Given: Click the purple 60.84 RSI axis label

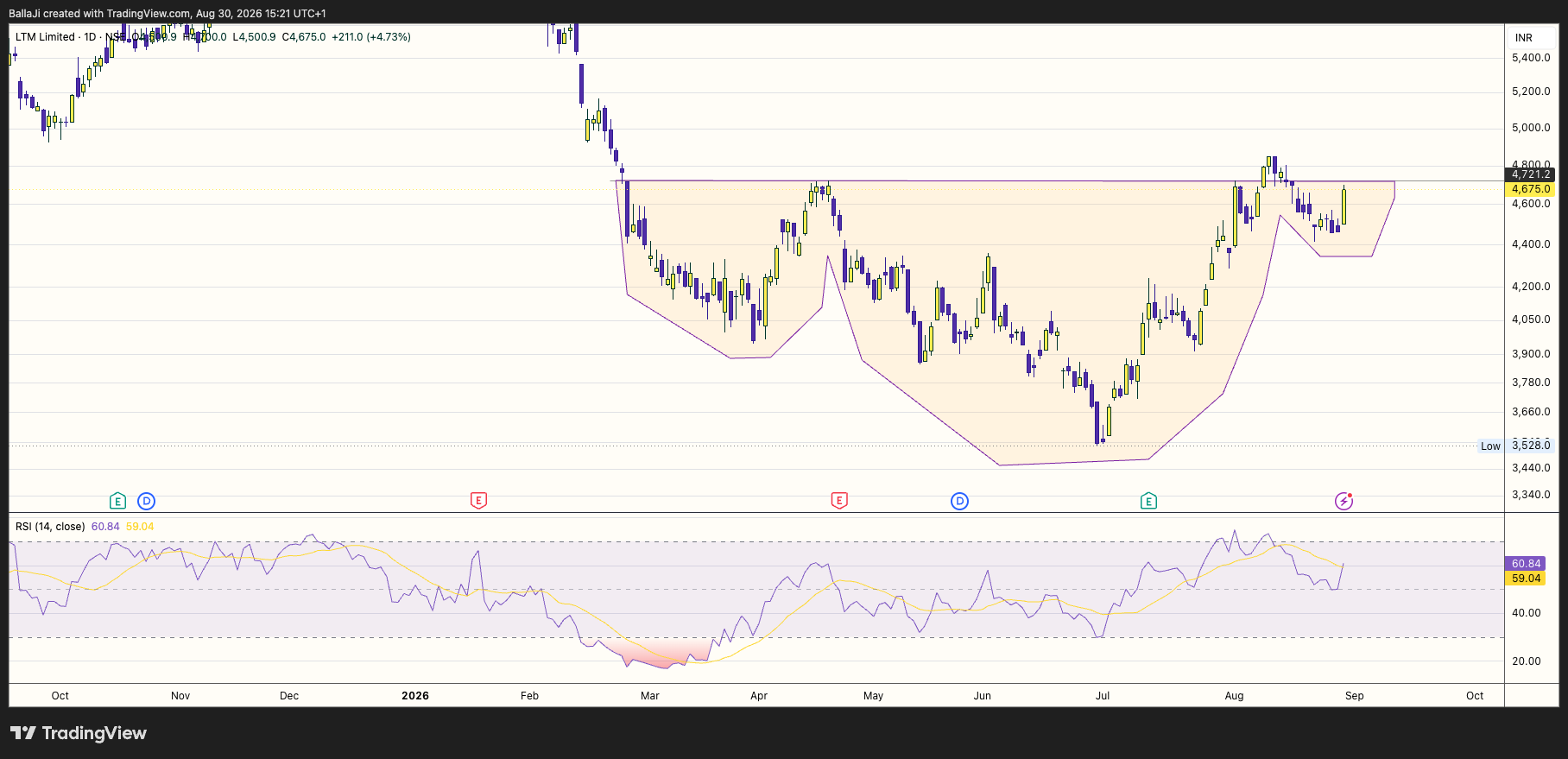Looking at the screenshot, I should point(1527,564).
